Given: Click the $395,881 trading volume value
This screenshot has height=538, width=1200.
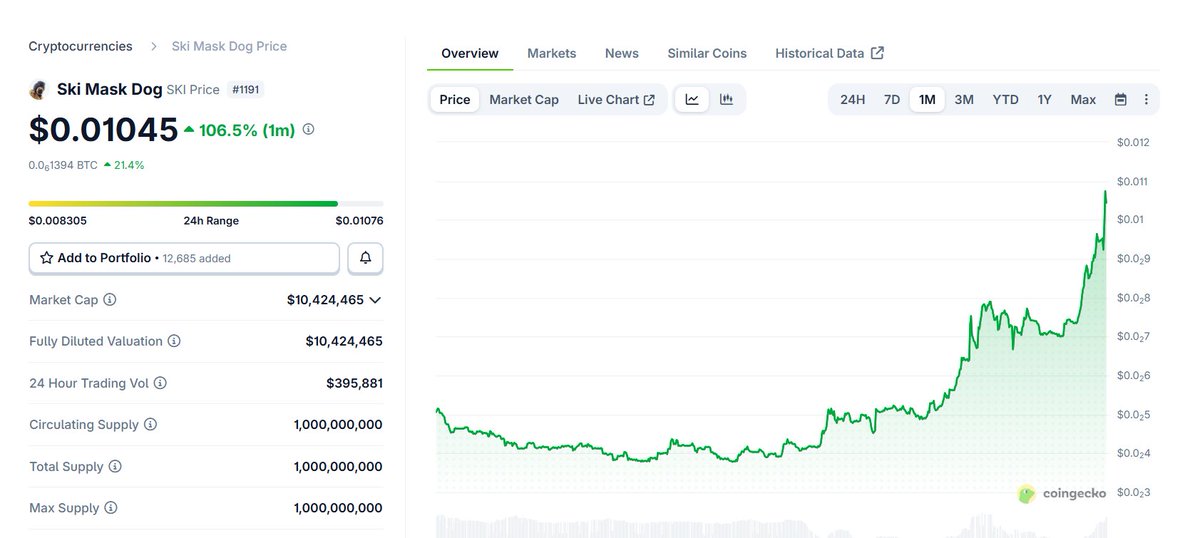Looking at the screenshot, I should [x=354, y=383].
